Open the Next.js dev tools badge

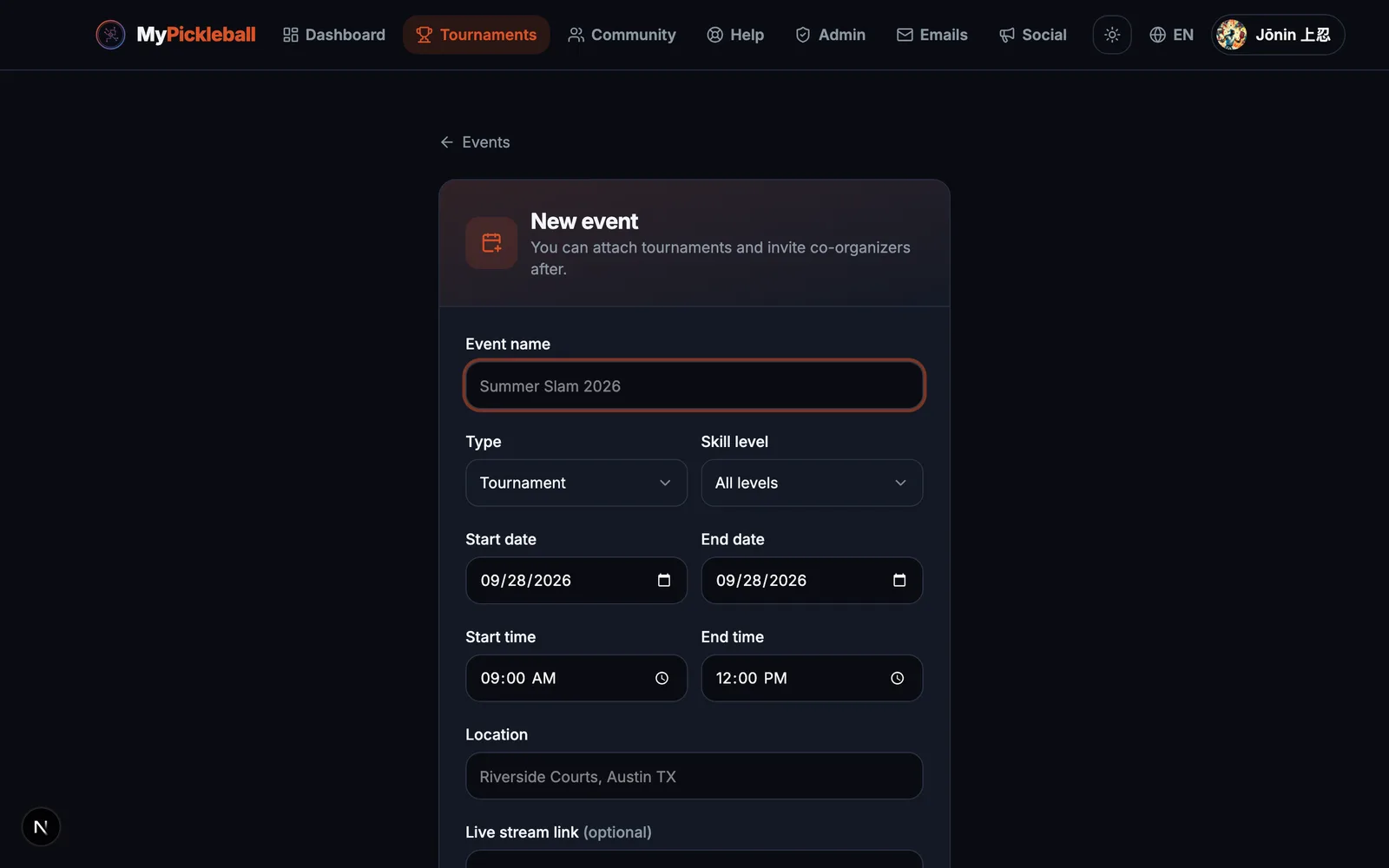41,827
